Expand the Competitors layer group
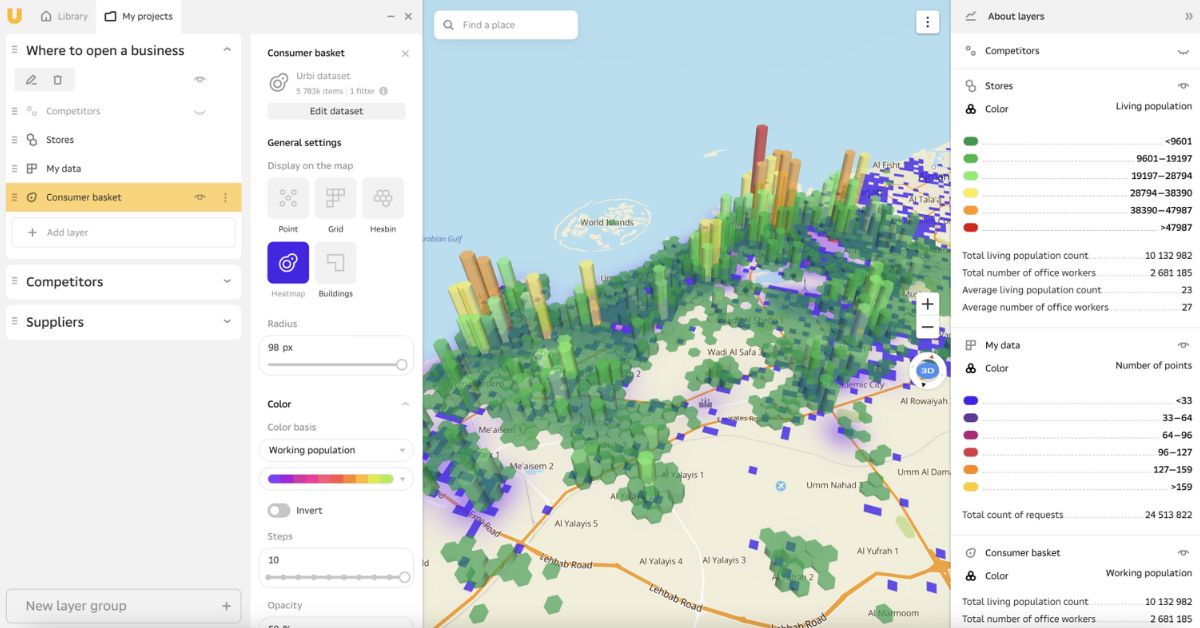The image size is (1200, 628). pyautogui.click(x=227, y=282)
